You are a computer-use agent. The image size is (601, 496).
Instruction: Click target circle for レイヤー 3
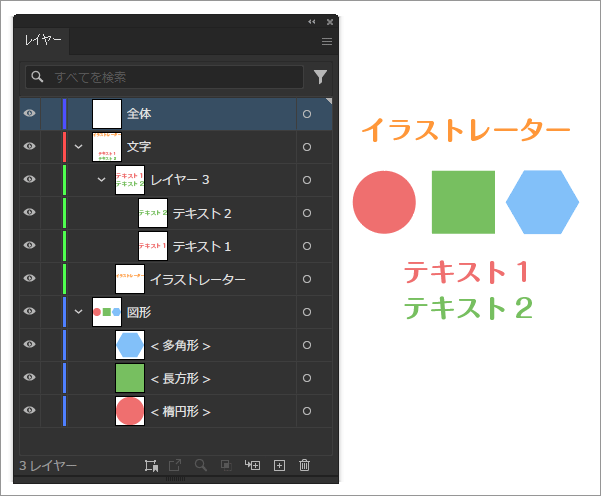click(x=307, y=180)
